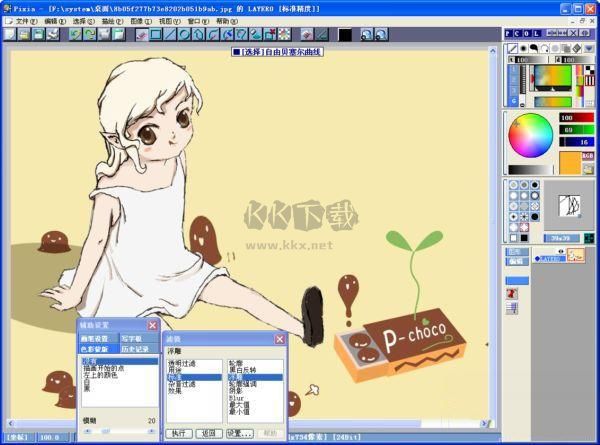Screen dimensions: 600x445
Task: Click the new file icon in toolbar
Action: (9, 34)
